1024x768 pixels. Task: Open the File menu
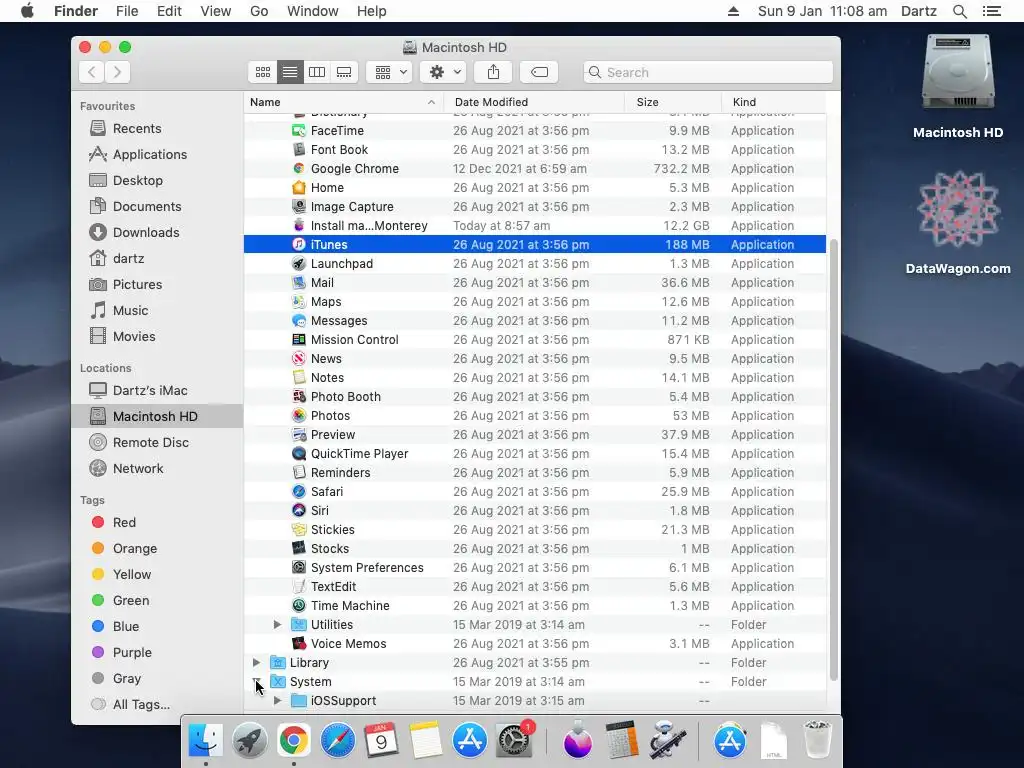(x=127, y=11)
